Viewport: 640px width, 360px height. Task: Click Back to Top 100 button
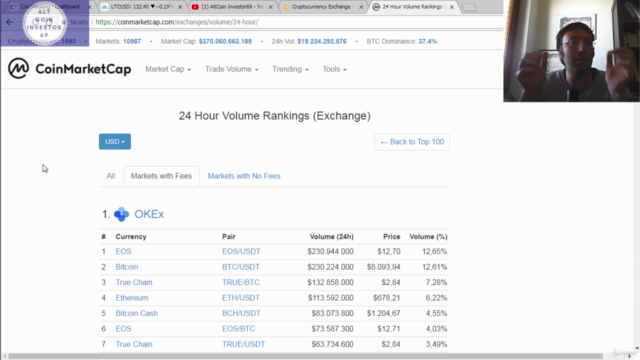[x=412, y=142]
